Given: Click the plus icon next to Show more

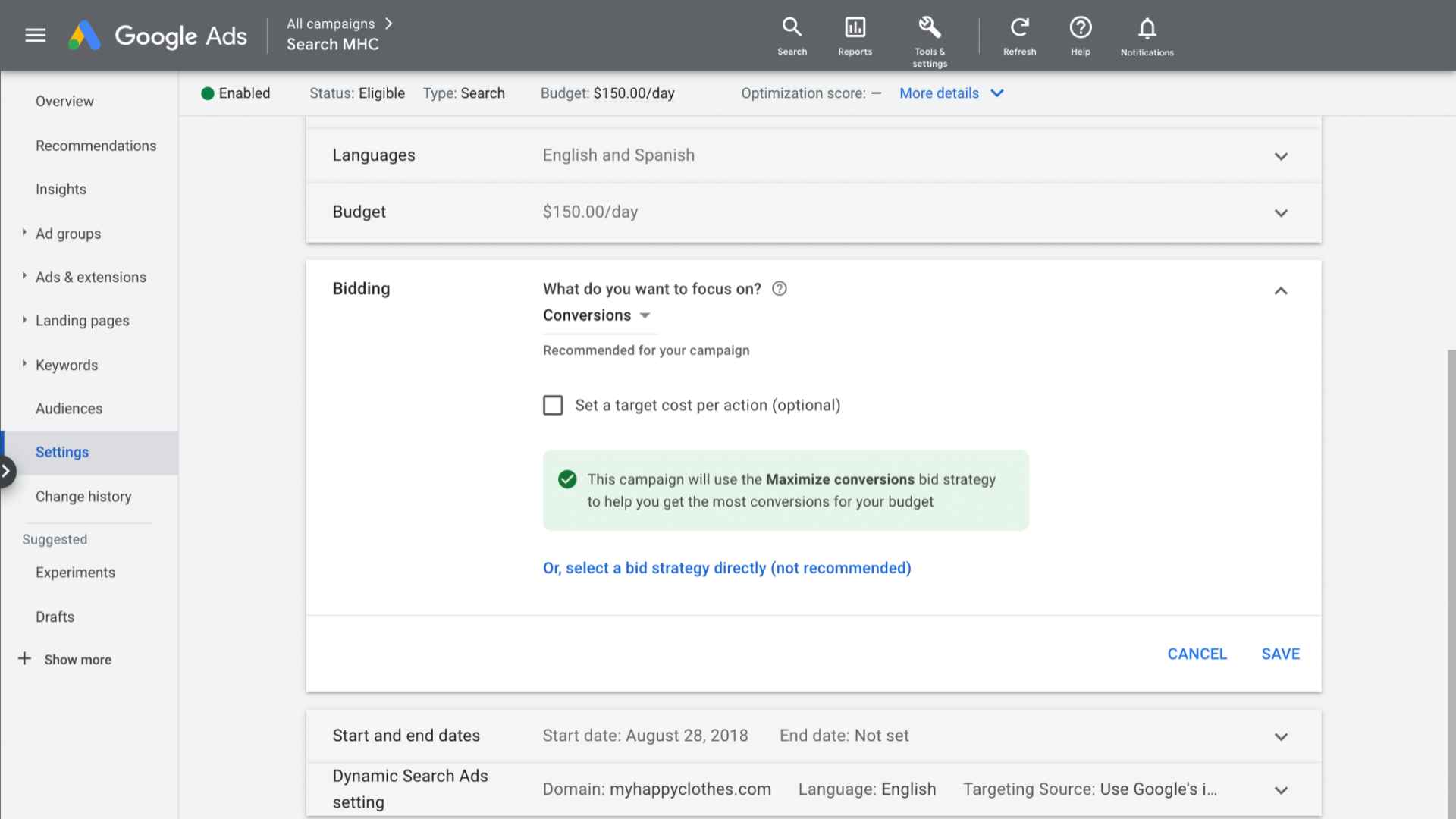Looking at the screenshot, I should (24, 658).
